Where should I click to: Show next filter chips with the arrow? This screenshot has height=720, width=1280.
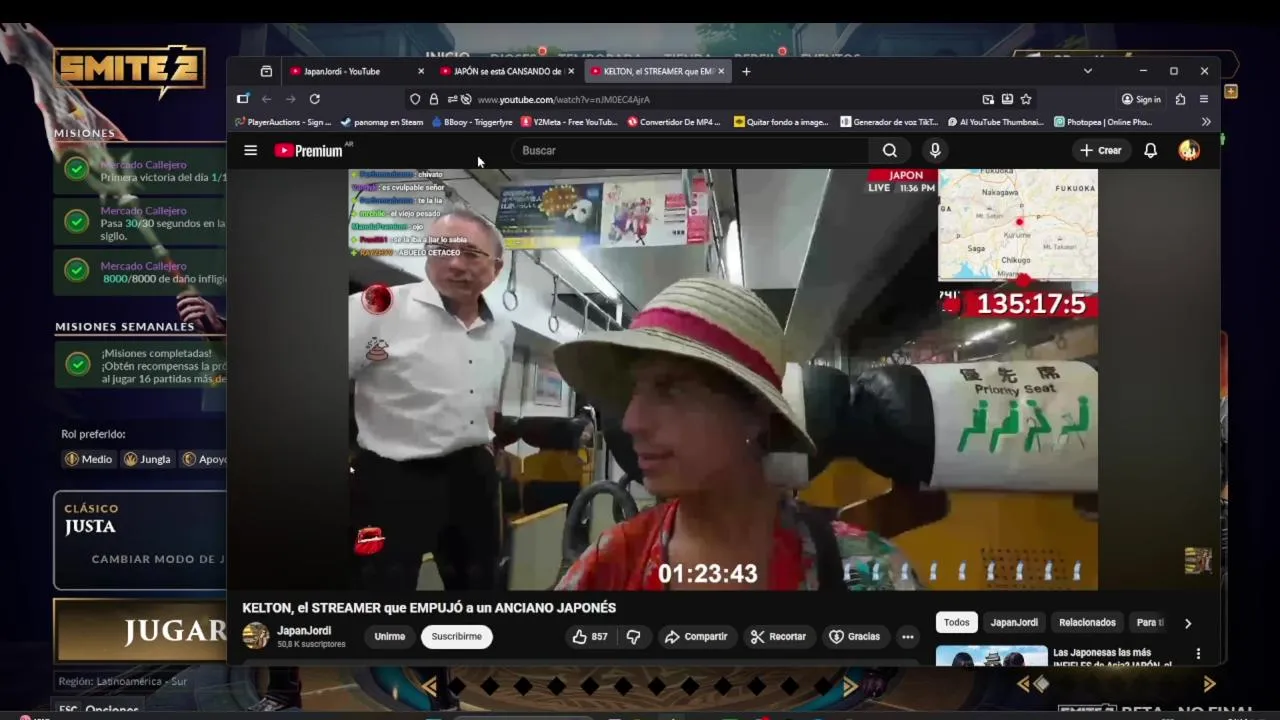[x=1188, y=623]
